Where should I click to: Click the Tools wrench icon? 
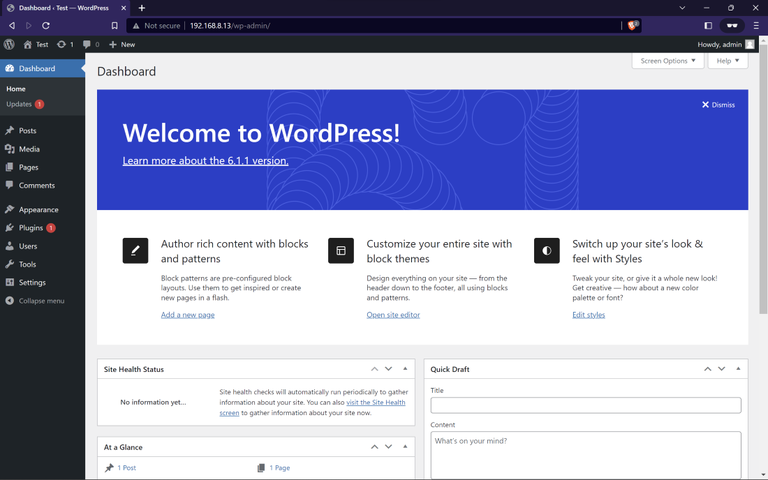[9, 264]
